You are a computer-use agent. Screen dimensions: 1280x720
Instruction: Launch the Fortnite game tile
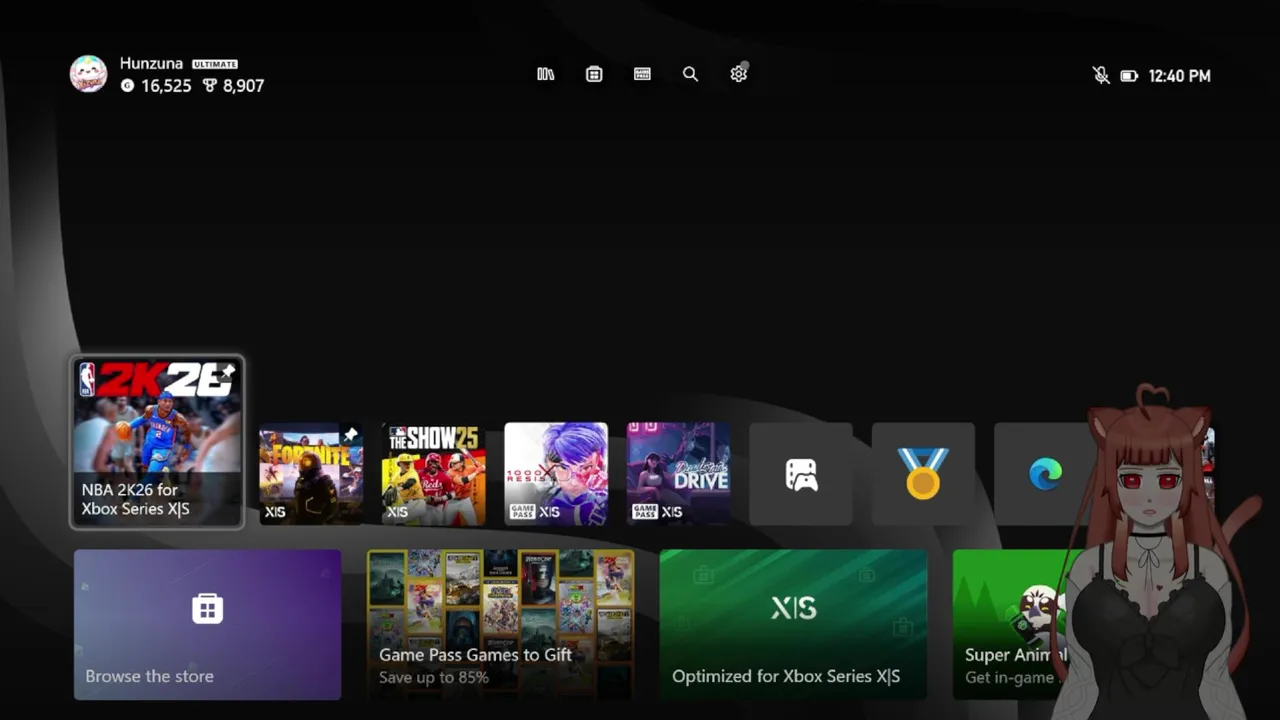pyautogui.click(x=311, y=474)
